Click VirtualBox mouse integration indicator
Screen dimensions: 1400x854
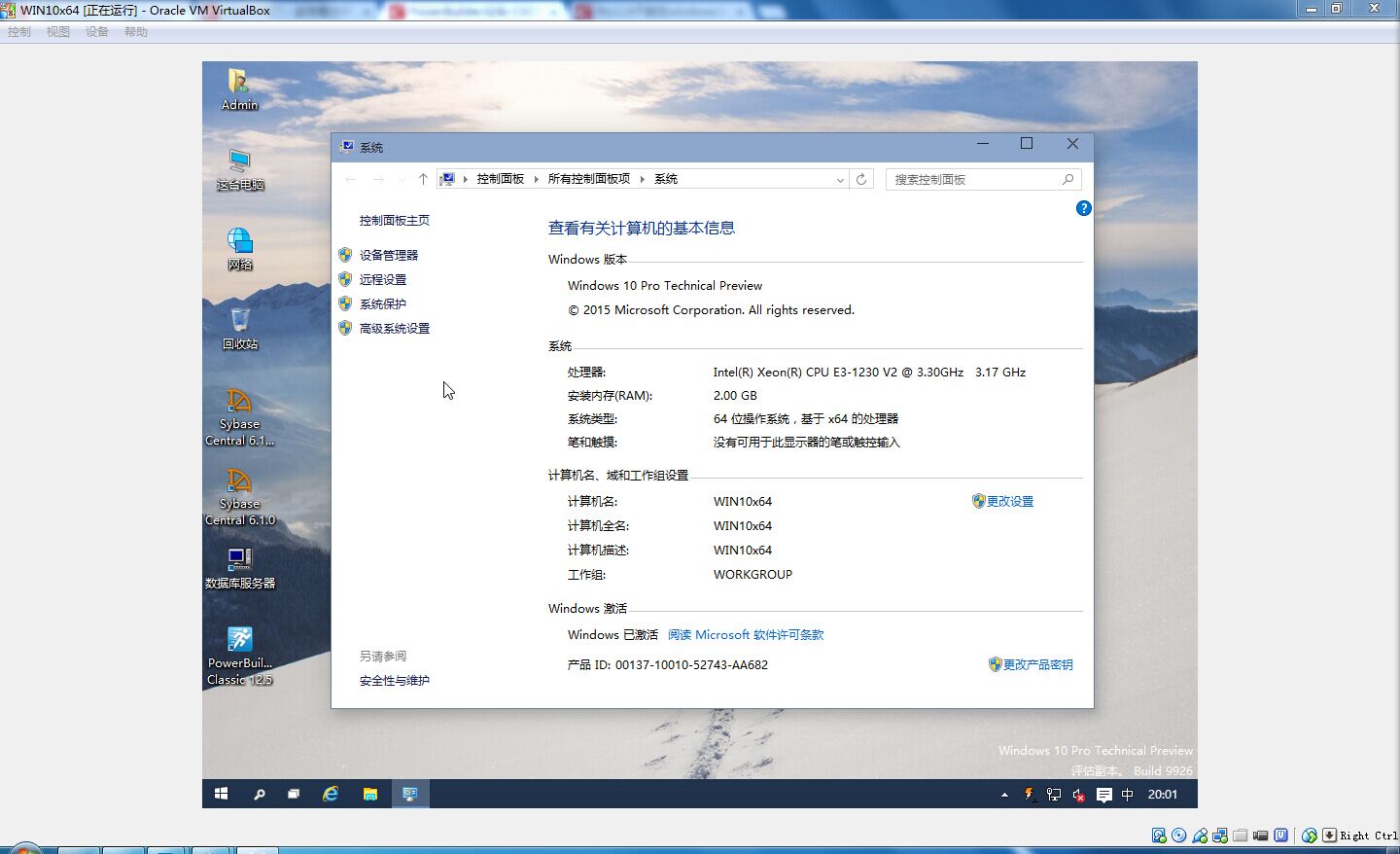(1310, 836)
